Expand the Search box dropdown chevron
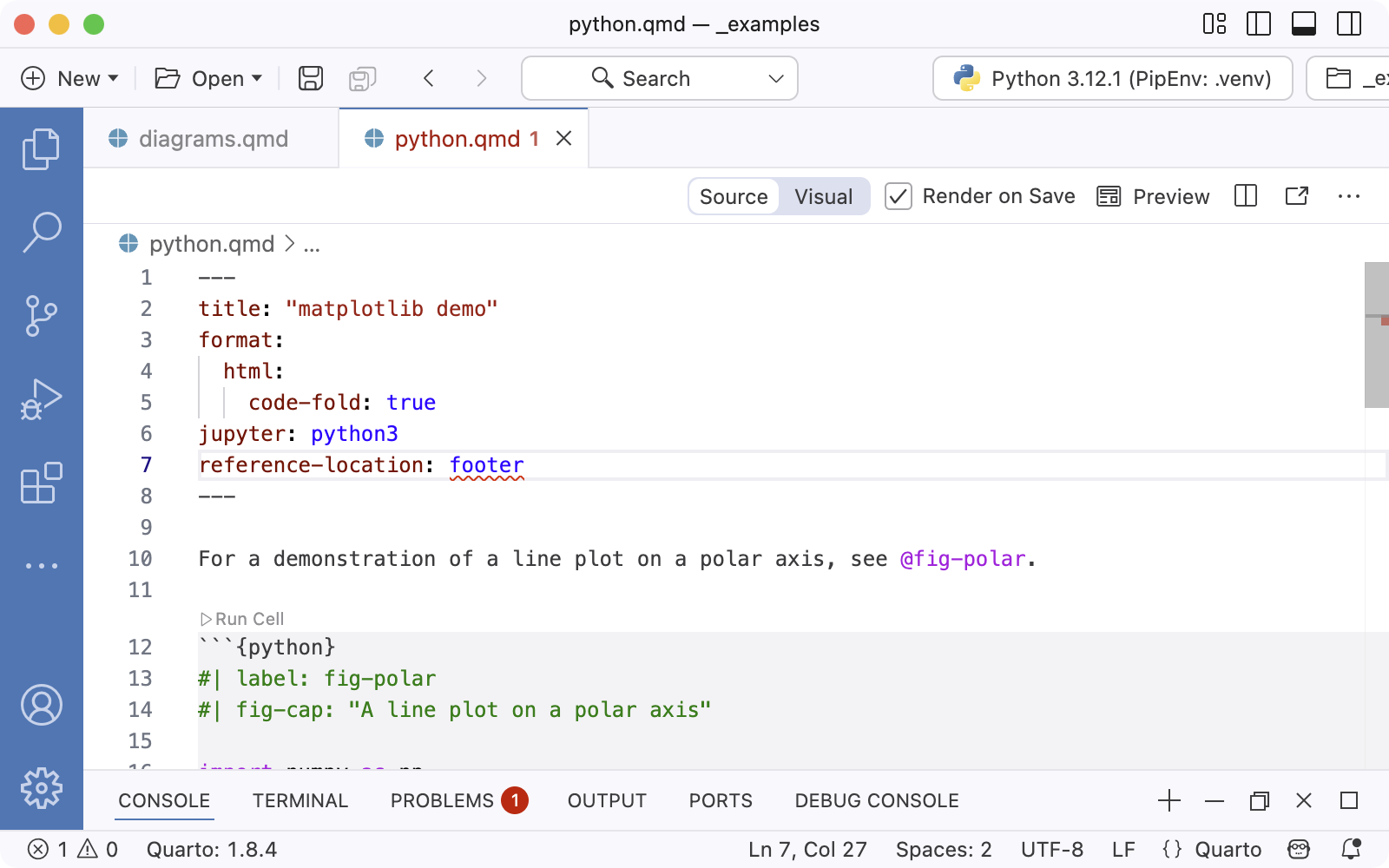 [x=775, y=78]
